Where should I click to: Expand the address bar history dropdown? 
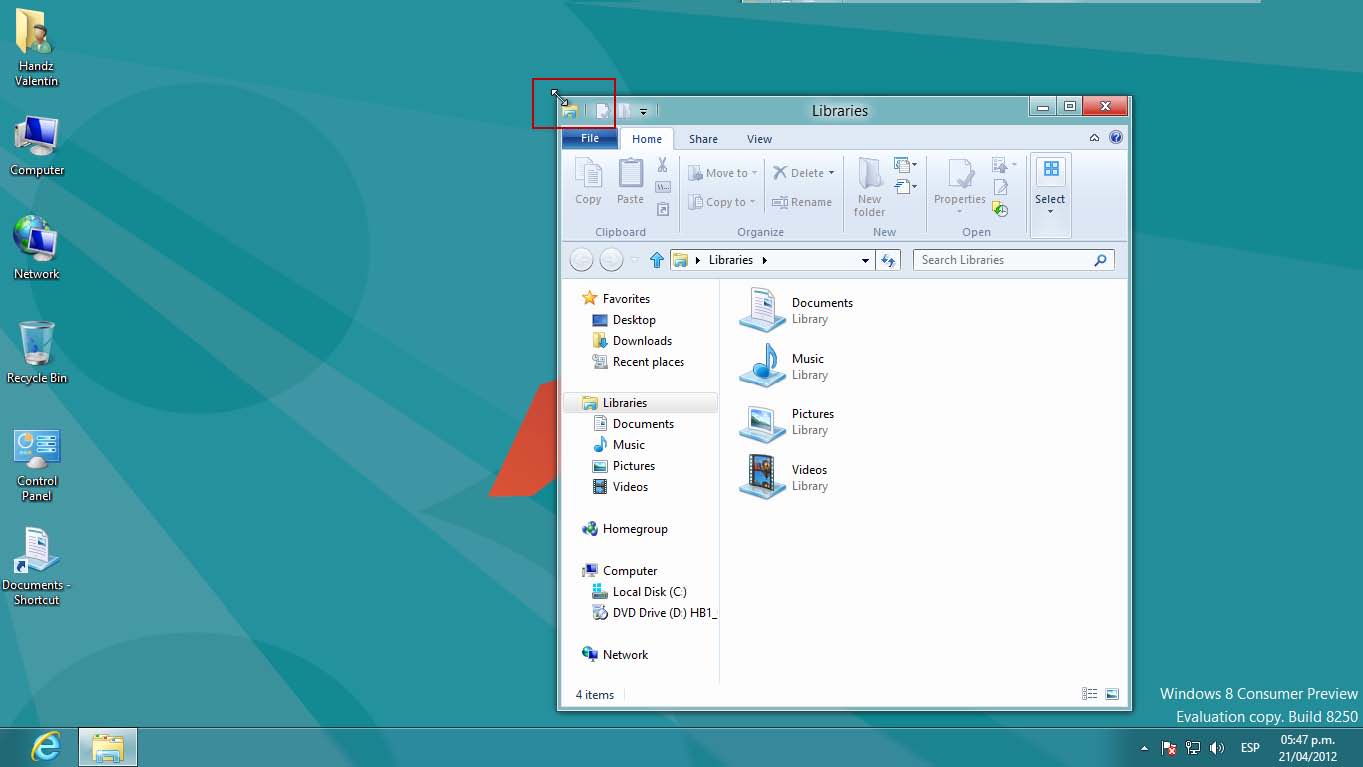click(865, 260)
